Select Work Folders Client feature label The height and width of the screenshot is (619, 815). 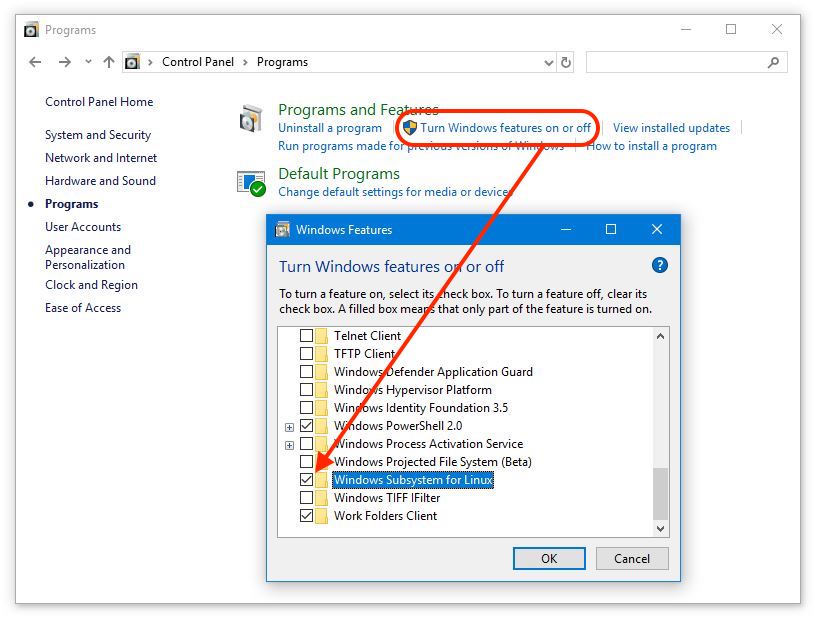[386, 516]
